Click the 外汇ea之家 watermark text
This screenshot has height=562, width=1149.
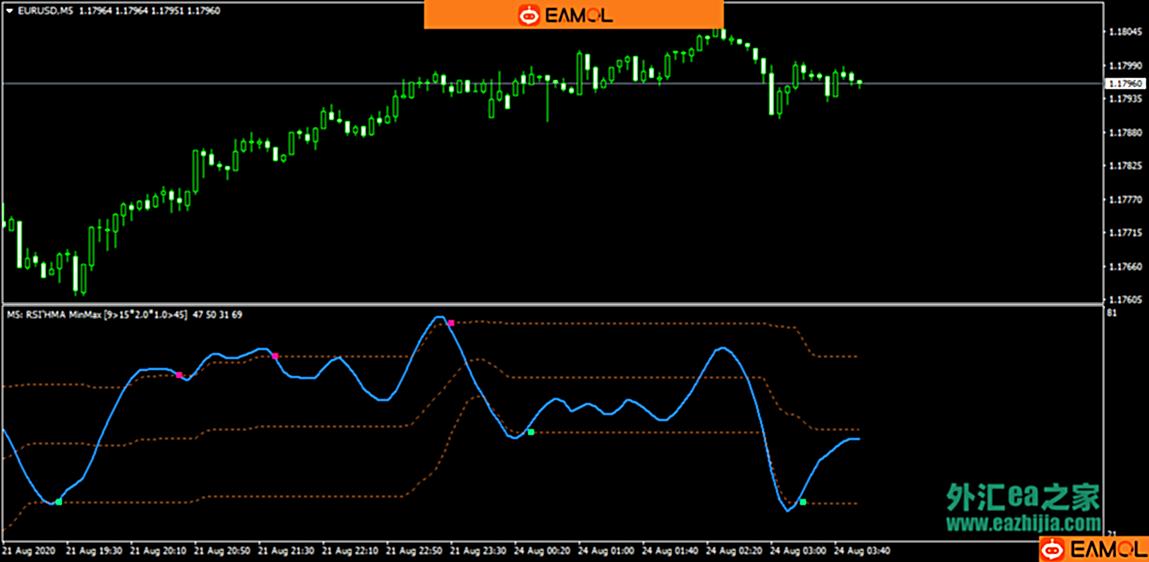point(1023,496)
